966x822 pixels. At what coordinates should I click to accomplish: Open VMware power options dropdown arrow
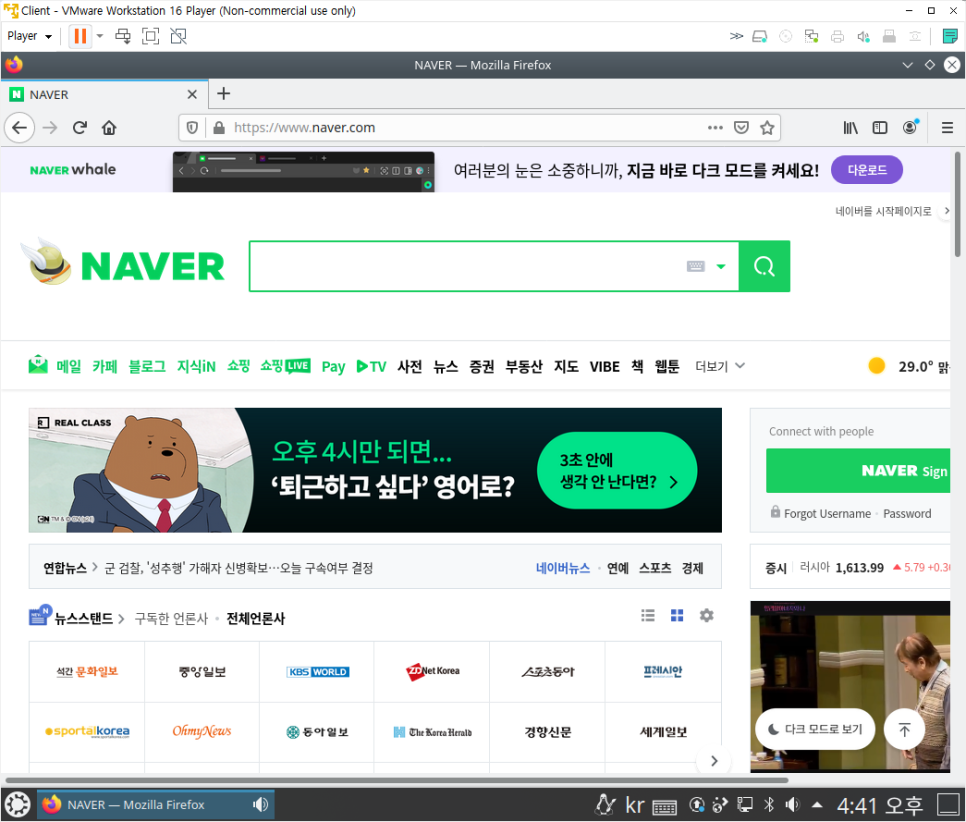pyautogui.click(x=100, y=36)
